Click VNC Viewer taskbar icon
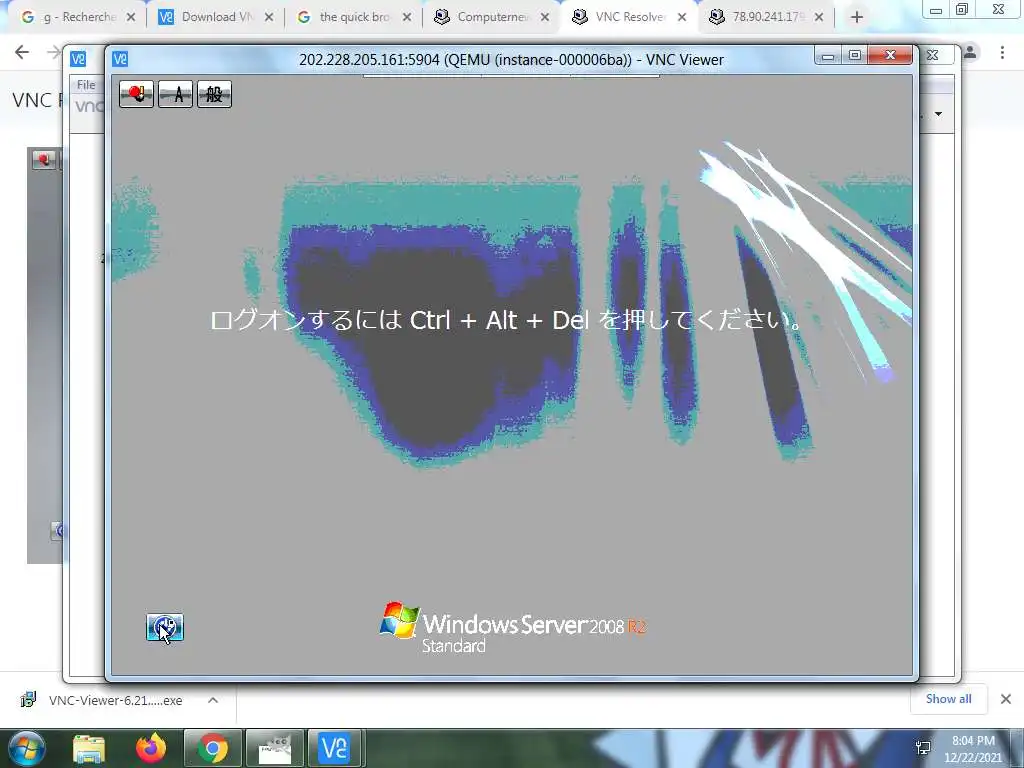 [x=334, y=748]
